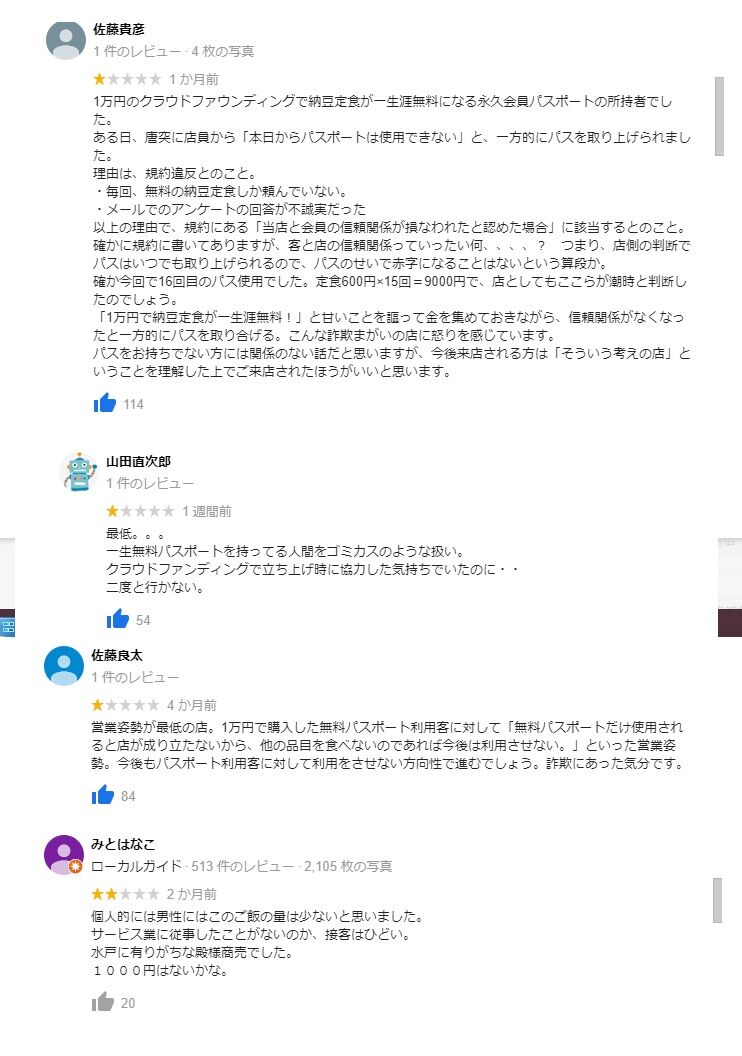Click the 114 like count

click(133, 404)
